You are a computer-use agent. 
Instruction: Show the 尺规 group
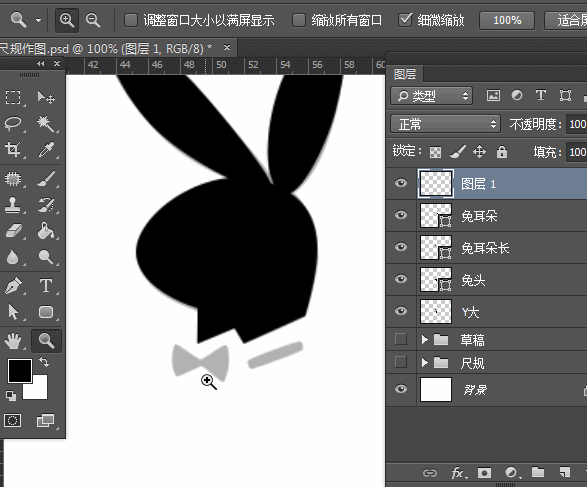pos(401,362)
